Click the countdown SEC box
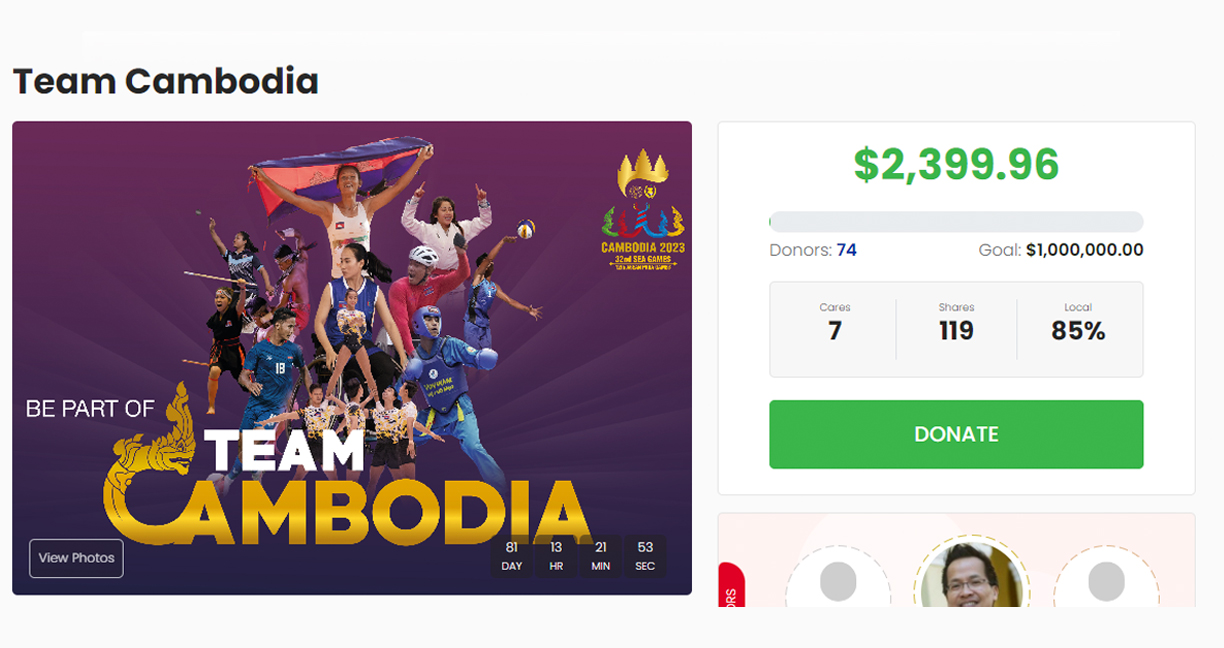This screenshot has height=648, width=1224. [645, 556]
